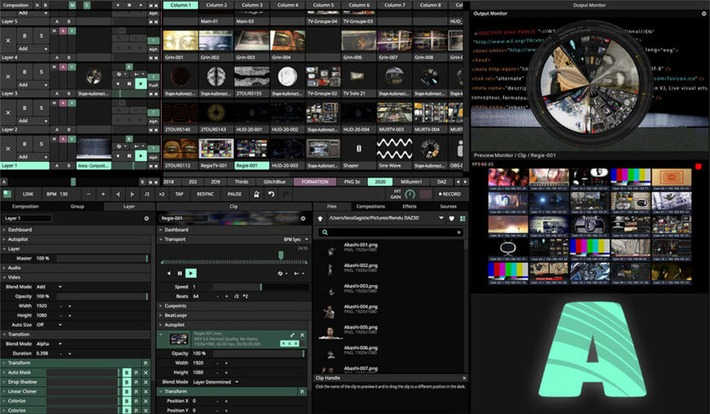Adjust the Layer Master slider
The image size is (710, 414).
pos(102,258)
